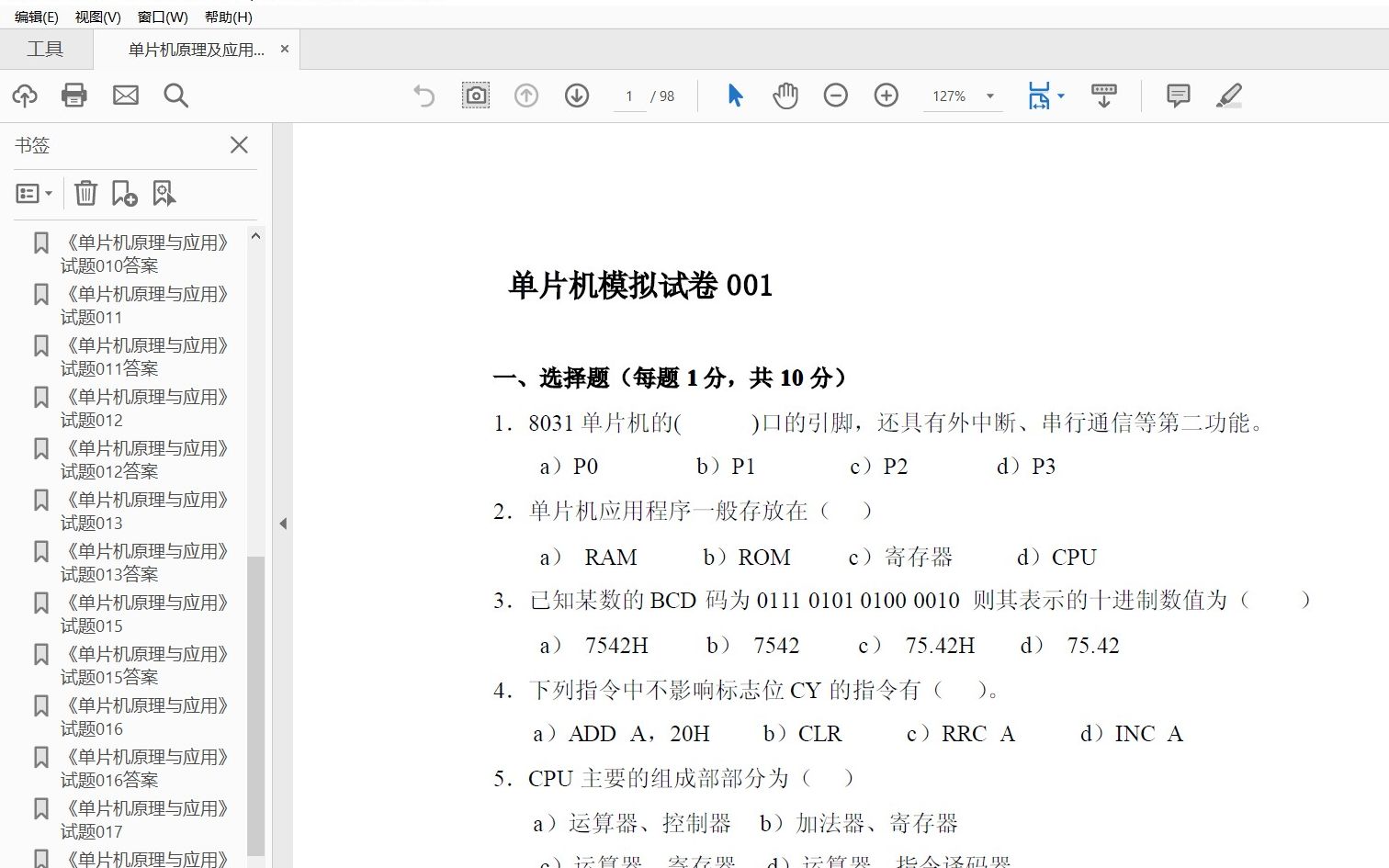Image resolution: width=1389 pixels, height=868 pixels.
Task: Open the 帮助(H) menu
Action: coord(229,17)
